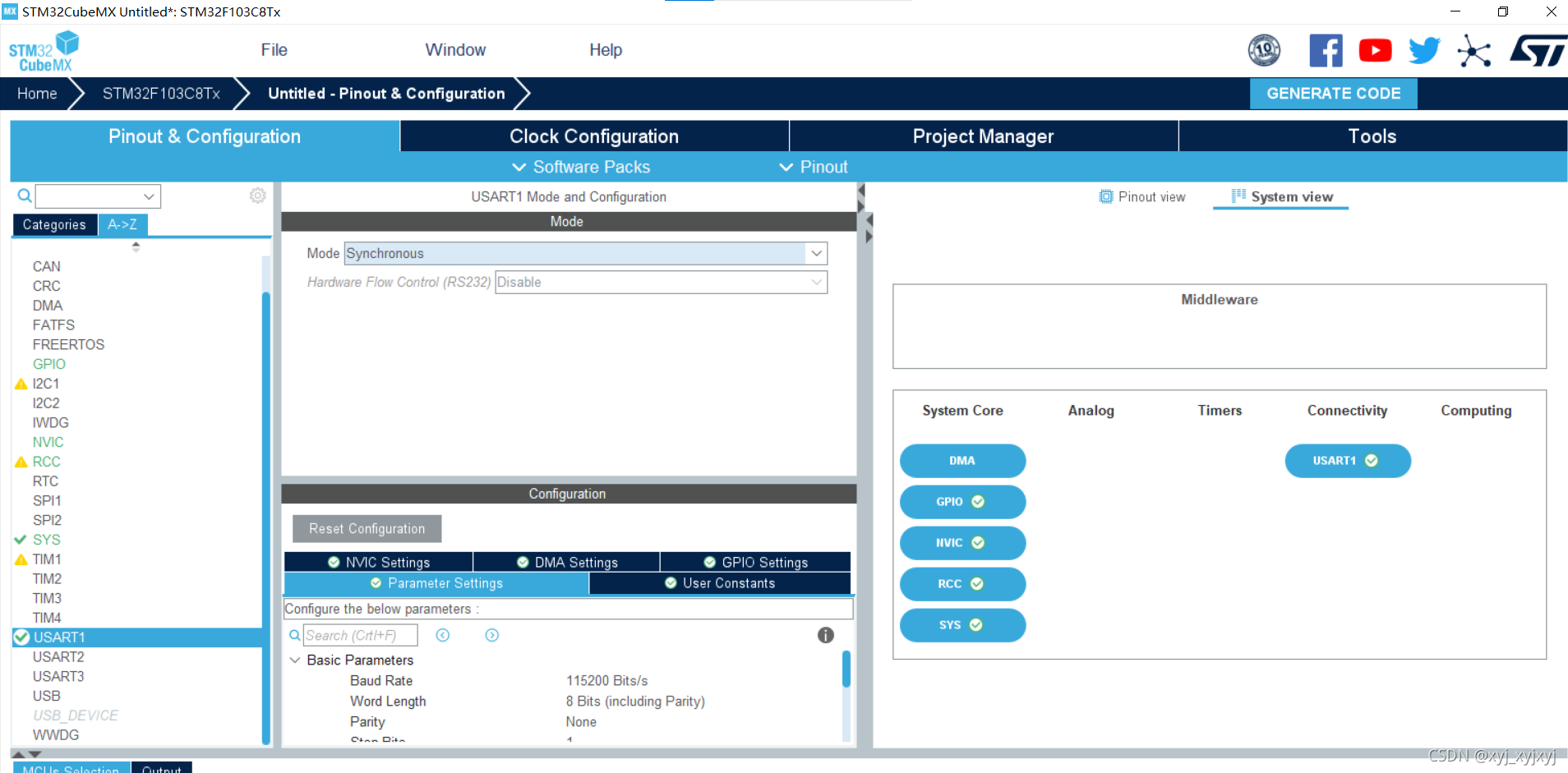Click the I2C1 warning triangle icon
This screenshot has height=773, width=1568.
21,384
